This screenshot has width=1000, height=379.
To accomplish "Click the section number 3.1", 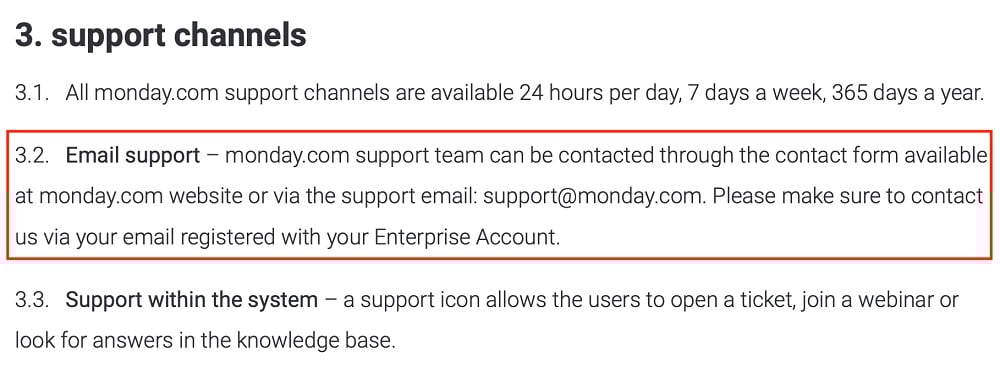I will (x=32, y=93).
